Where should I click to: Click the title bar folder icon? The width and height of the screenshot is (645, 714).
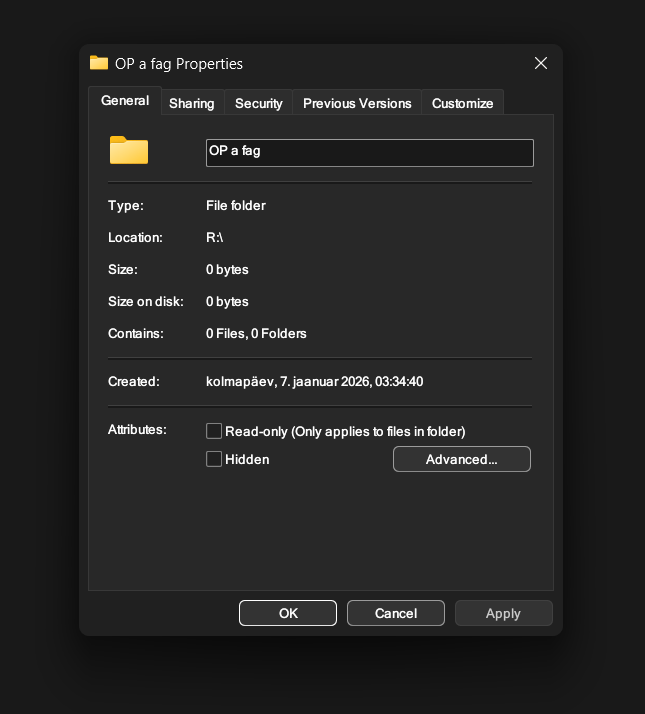[99, 62]
